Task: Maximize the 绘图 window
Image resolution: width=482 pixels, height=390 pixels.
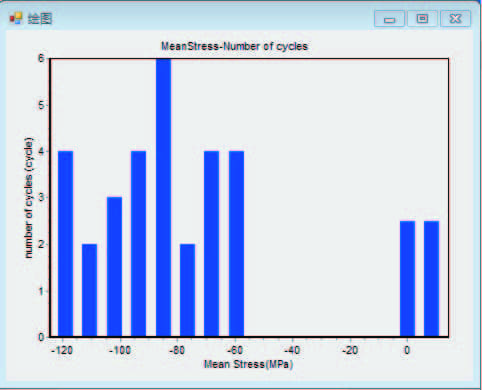Action: pyautogui.click(x=422, y=19)
